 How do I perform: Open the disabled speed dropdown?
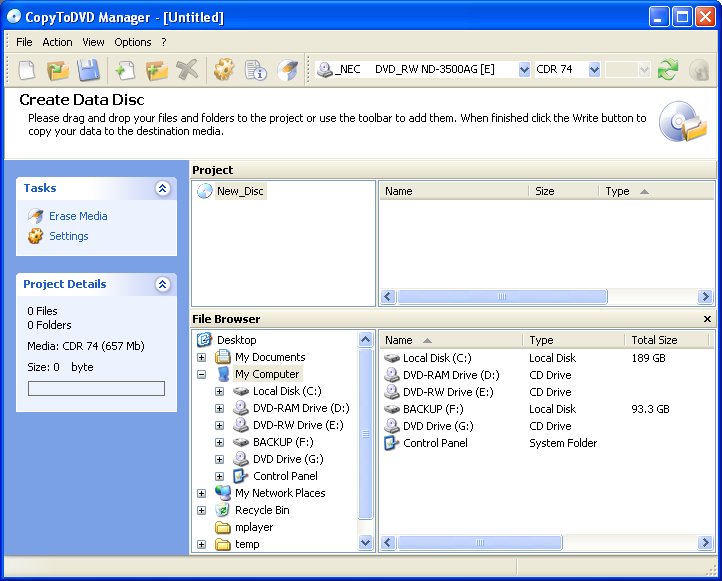point(644,70)
